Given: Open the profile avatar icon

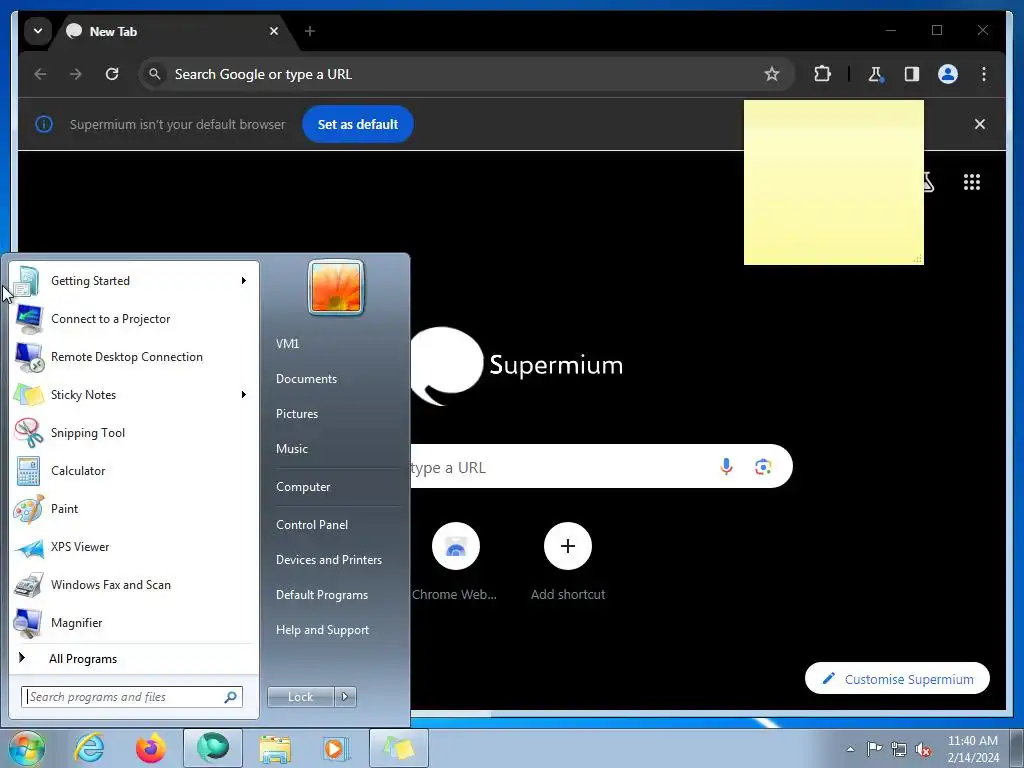Looking at the screenshot, I should point(948,74).
